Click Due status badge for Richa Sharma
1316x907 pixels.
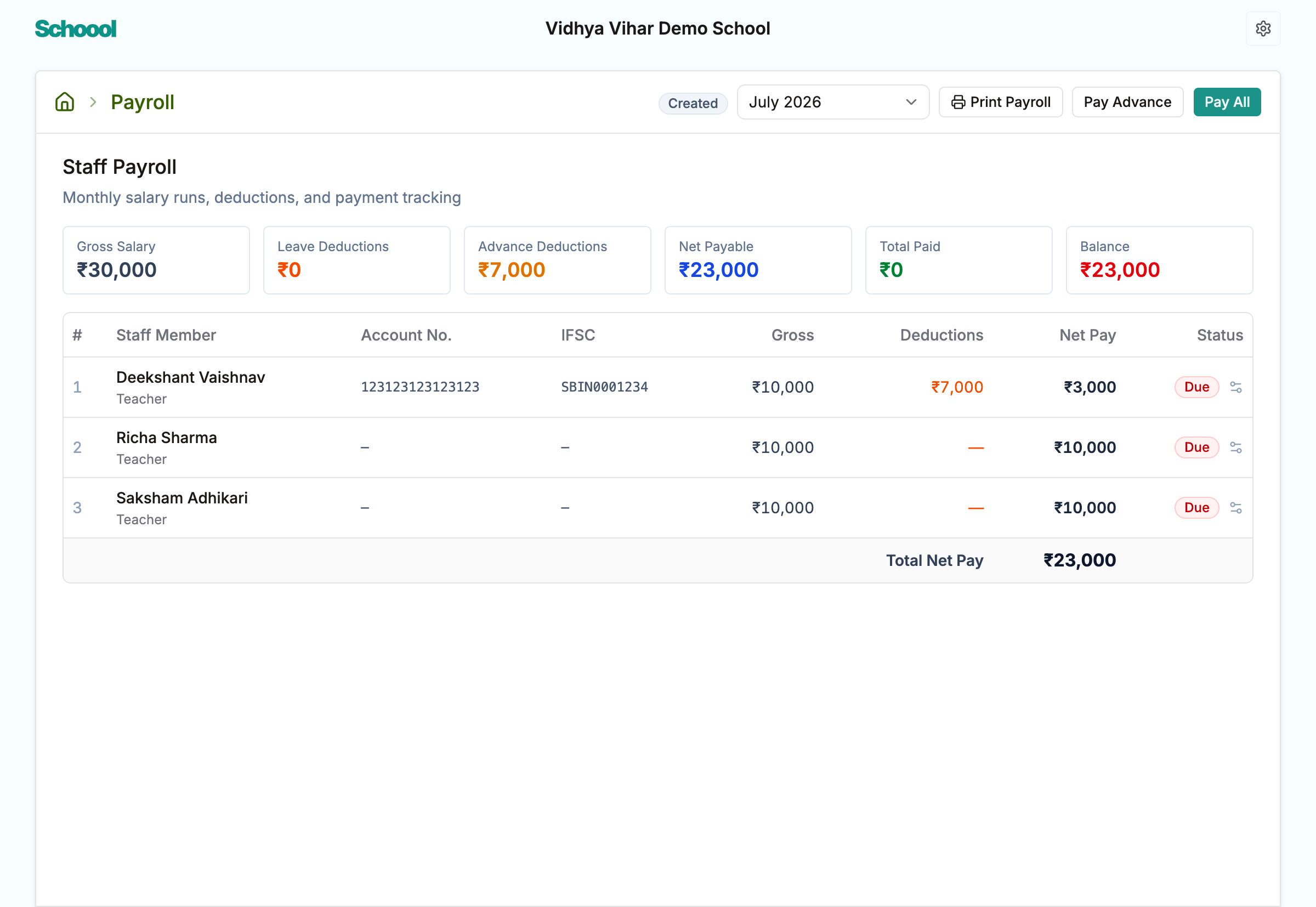pyautogui.click(x=1196, y=447)
